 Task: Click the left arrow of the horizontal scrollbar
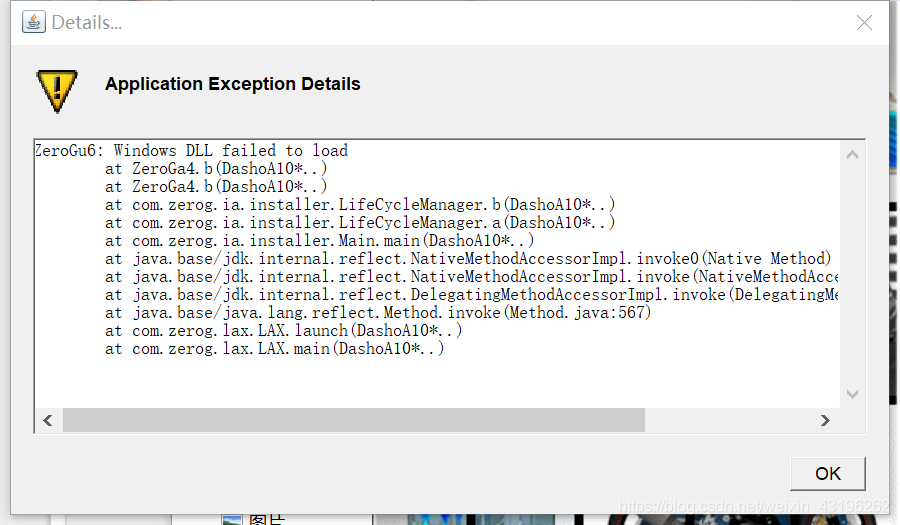[x=48, y=421]
